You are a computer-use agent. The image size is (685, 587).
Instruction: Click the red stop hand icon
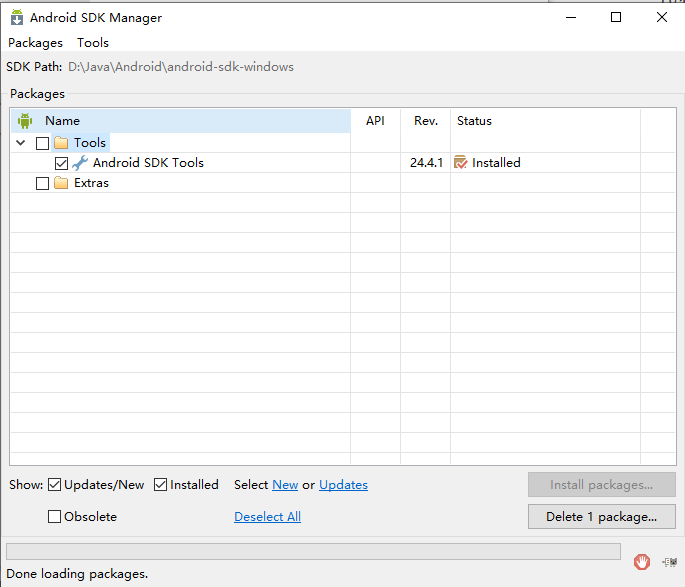(642, 562)
